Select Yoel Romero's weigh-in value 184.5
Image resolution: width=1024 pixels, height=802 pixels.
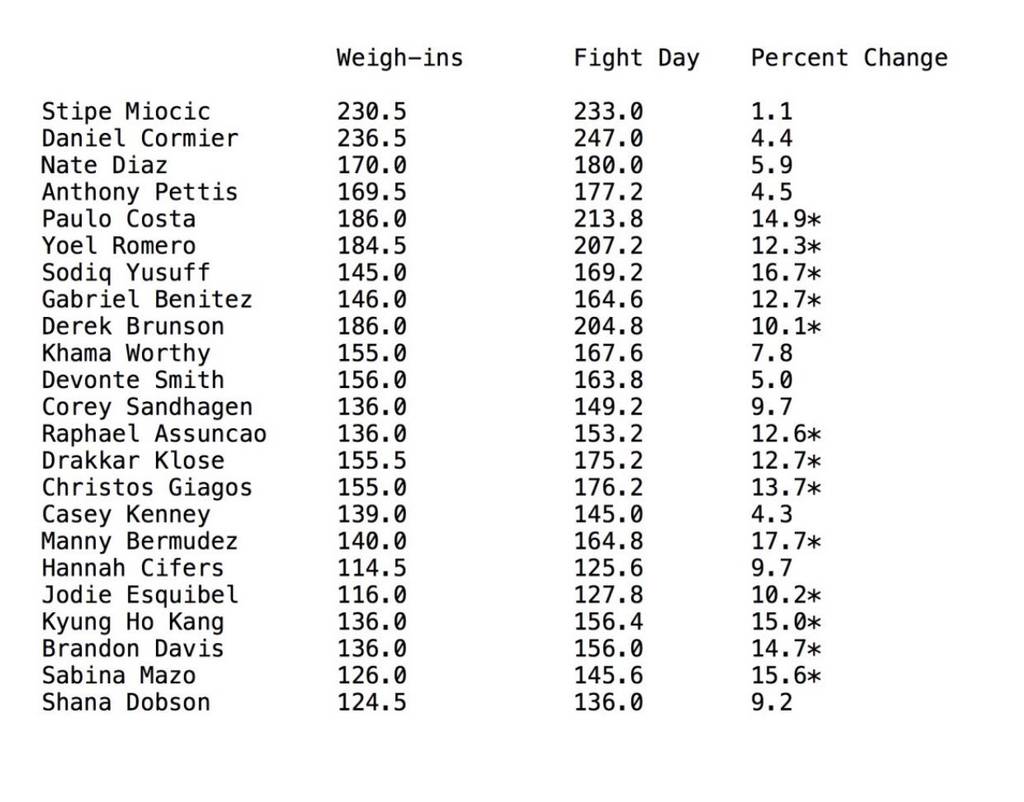tap(371, 246)
